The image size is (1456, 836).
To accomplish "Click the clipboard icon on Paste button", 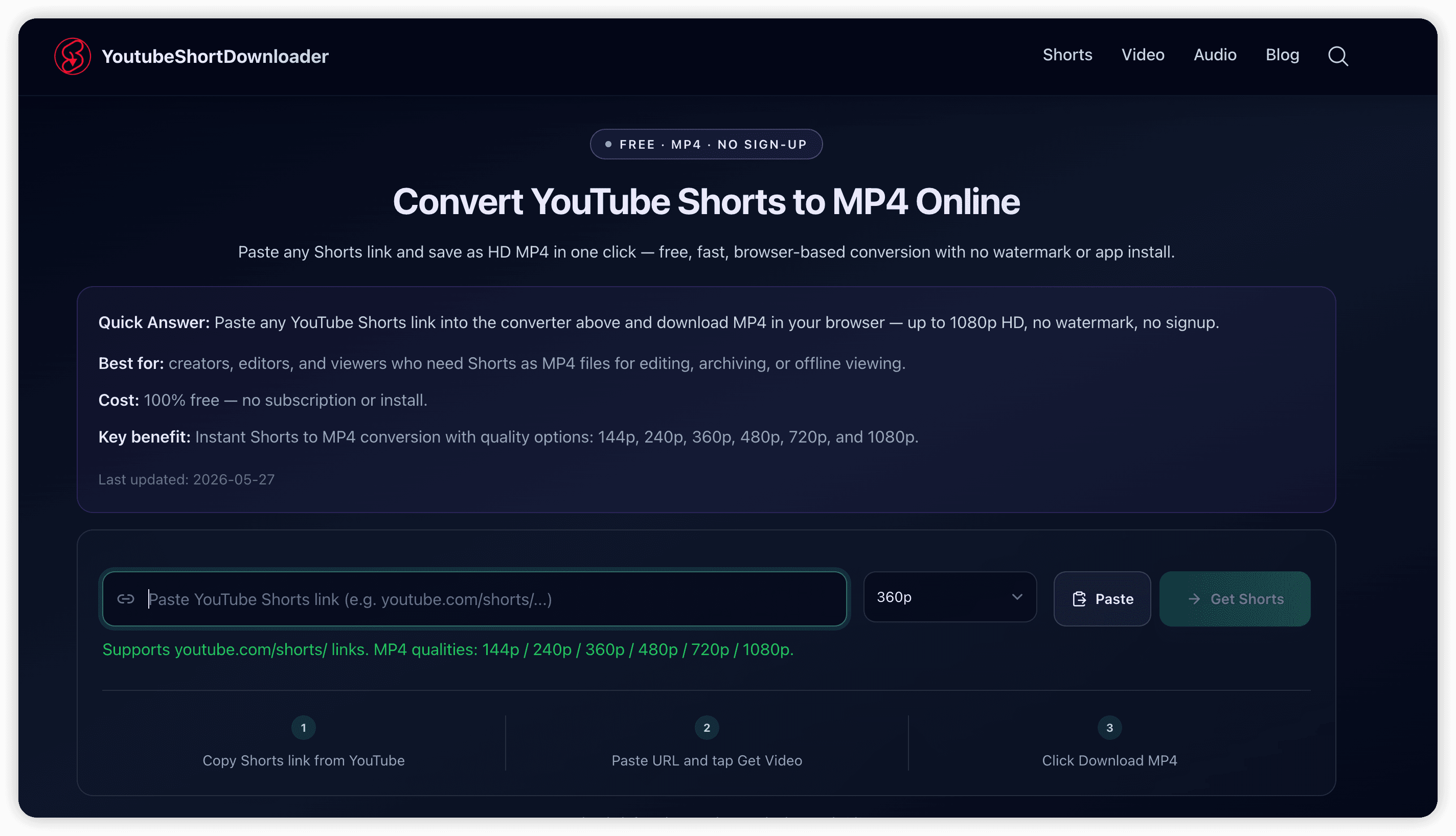I will [x=1079, y=599].
